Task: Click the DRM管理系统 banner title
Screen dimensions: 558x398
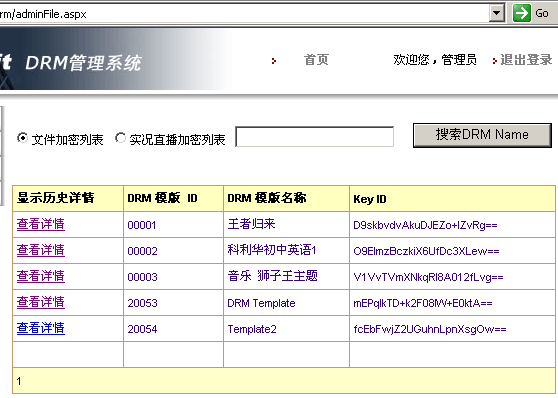Action: coord(84,63)
